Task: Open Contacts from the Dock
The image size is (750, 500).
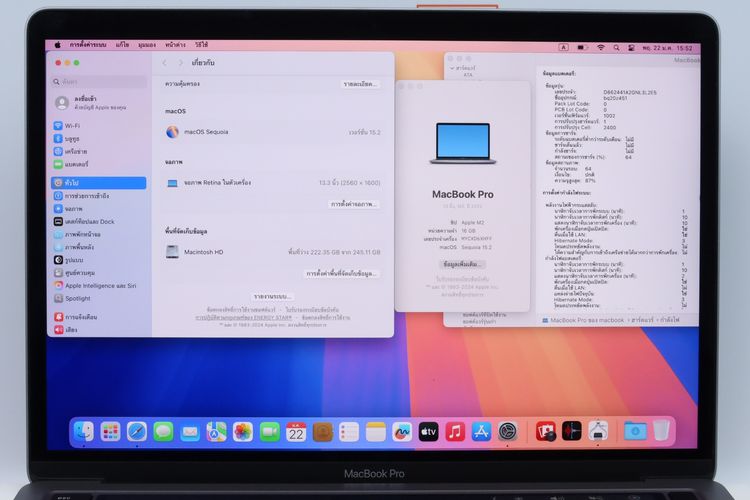Action: point(322,432)
